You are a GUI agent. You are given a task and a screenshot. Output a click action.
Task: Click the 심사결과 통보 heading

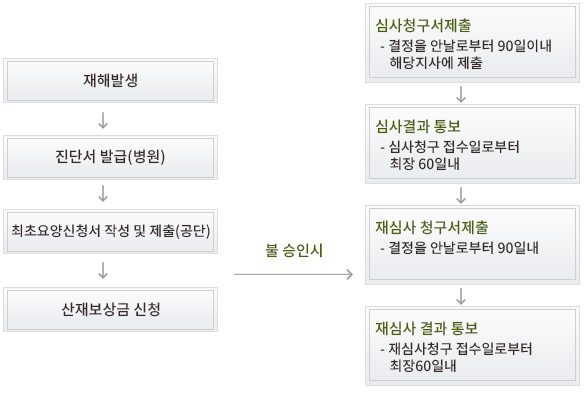click(418, 126)
